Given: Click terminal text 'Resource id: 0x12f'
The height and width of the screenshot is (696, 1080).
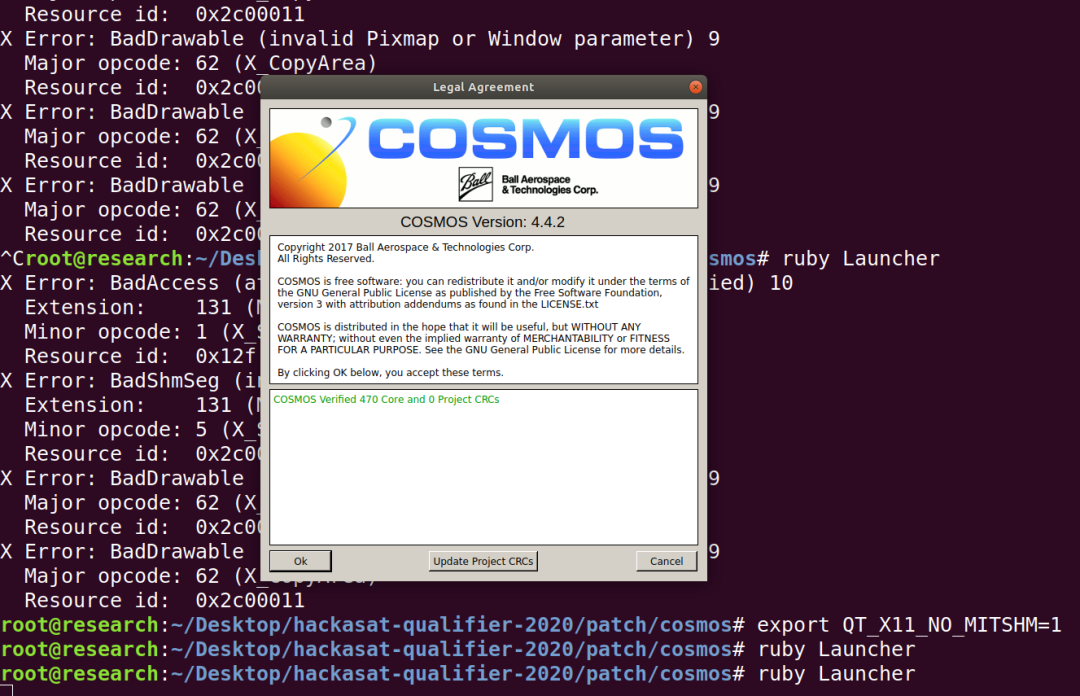Looking at the screenshot, I should [140, 356].
